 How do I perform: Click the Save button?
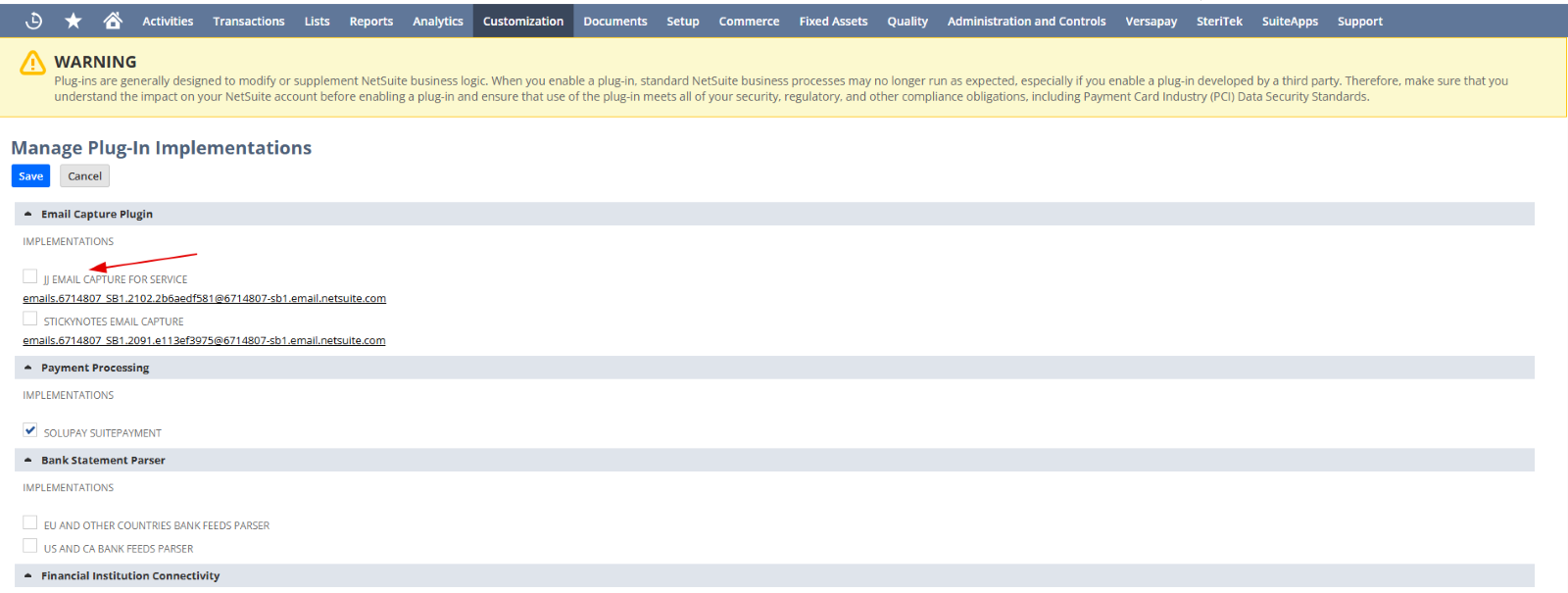click(x=30, y=176)
